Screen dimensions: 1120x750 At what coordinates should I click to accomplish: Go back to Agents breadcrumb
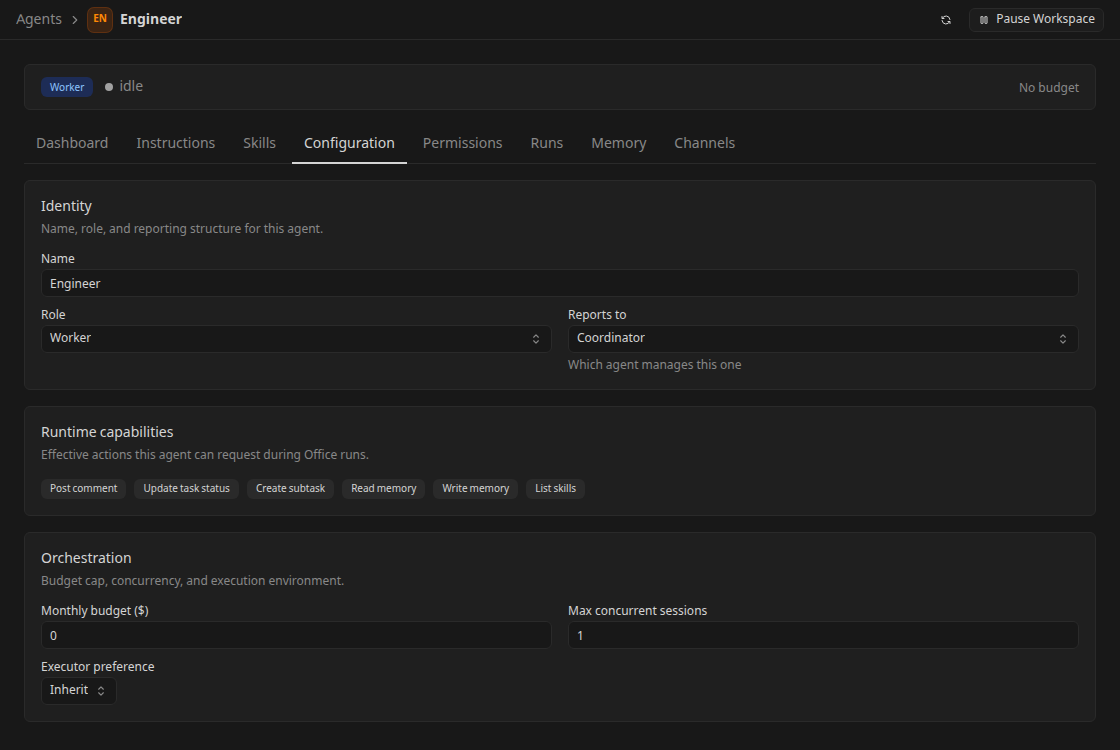[39, 19]
